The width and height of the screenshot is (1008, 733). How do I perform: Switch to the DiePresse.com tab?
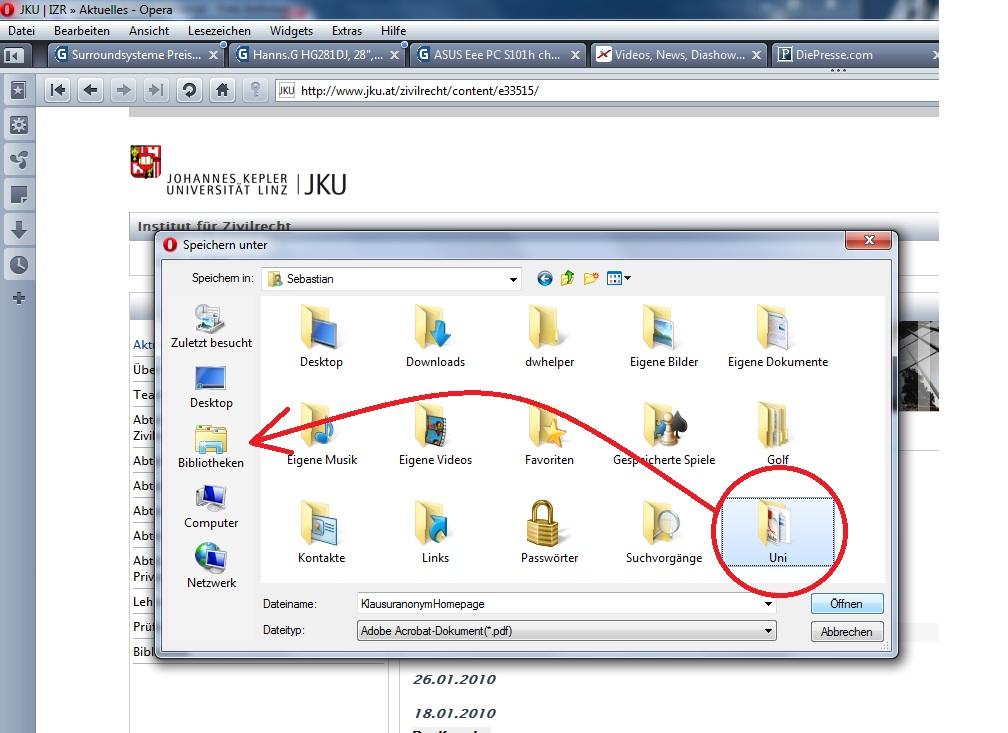[x=834, y=55]
